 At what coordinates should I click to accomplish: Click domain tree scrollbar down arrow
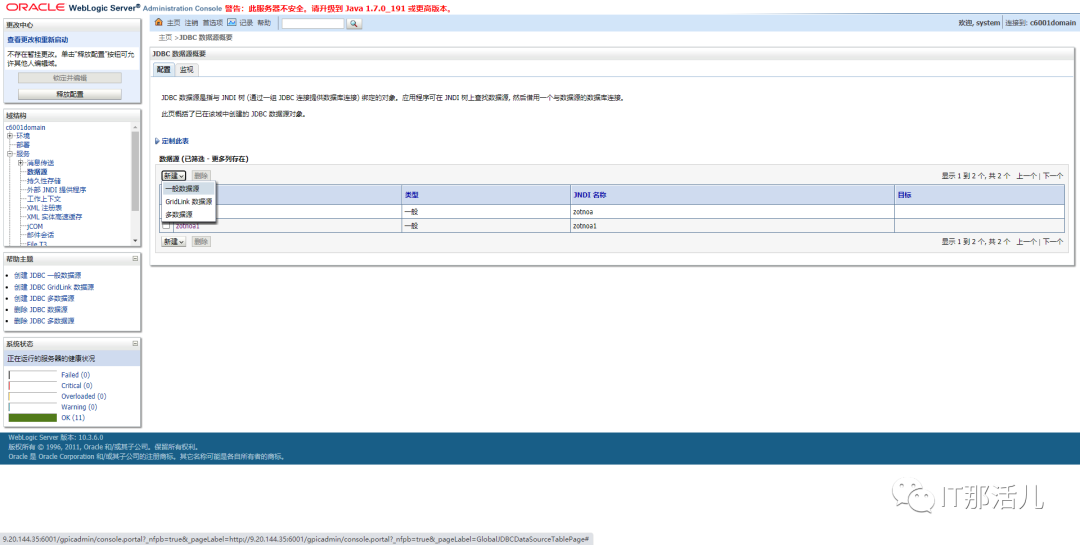coord(135,240)
